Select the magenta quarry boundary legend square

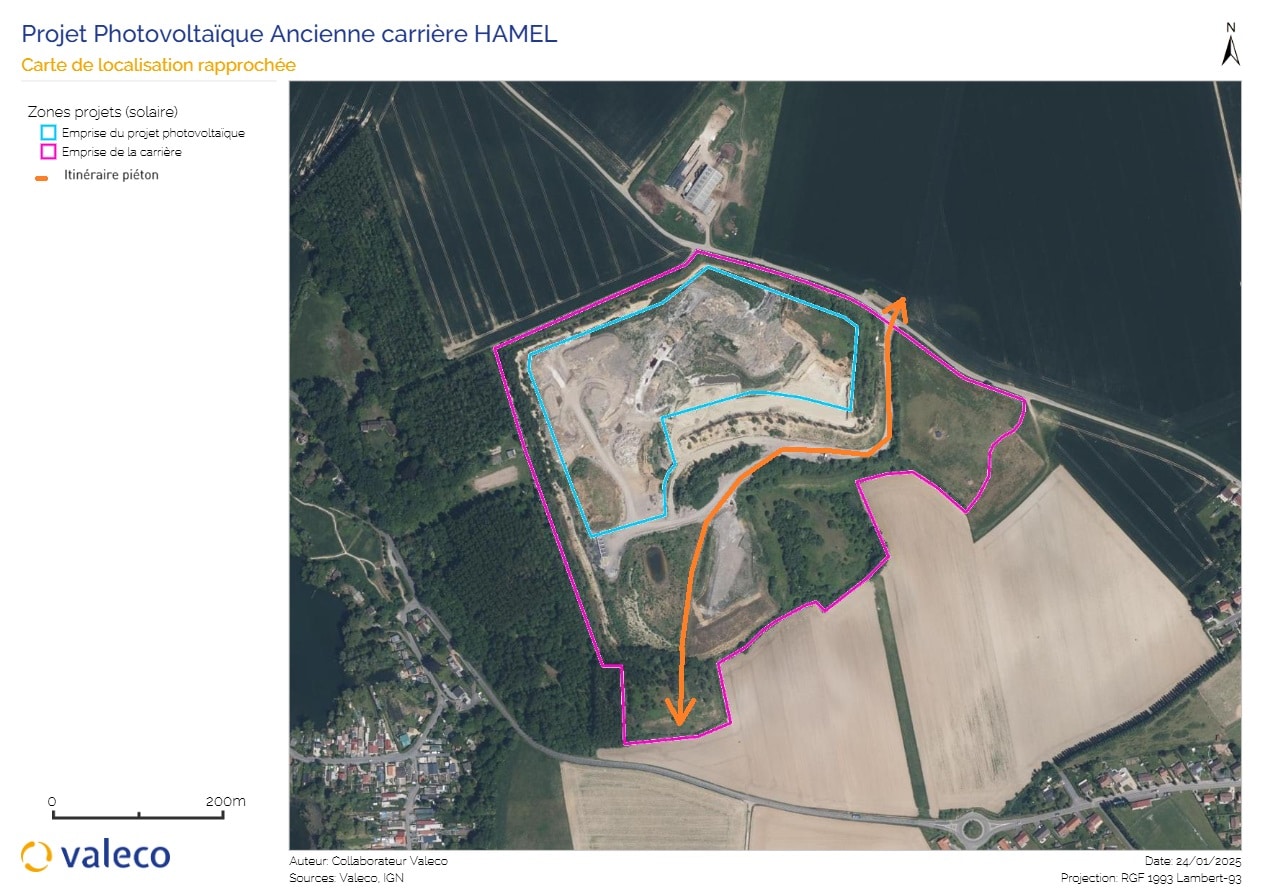tap(48, 152)
